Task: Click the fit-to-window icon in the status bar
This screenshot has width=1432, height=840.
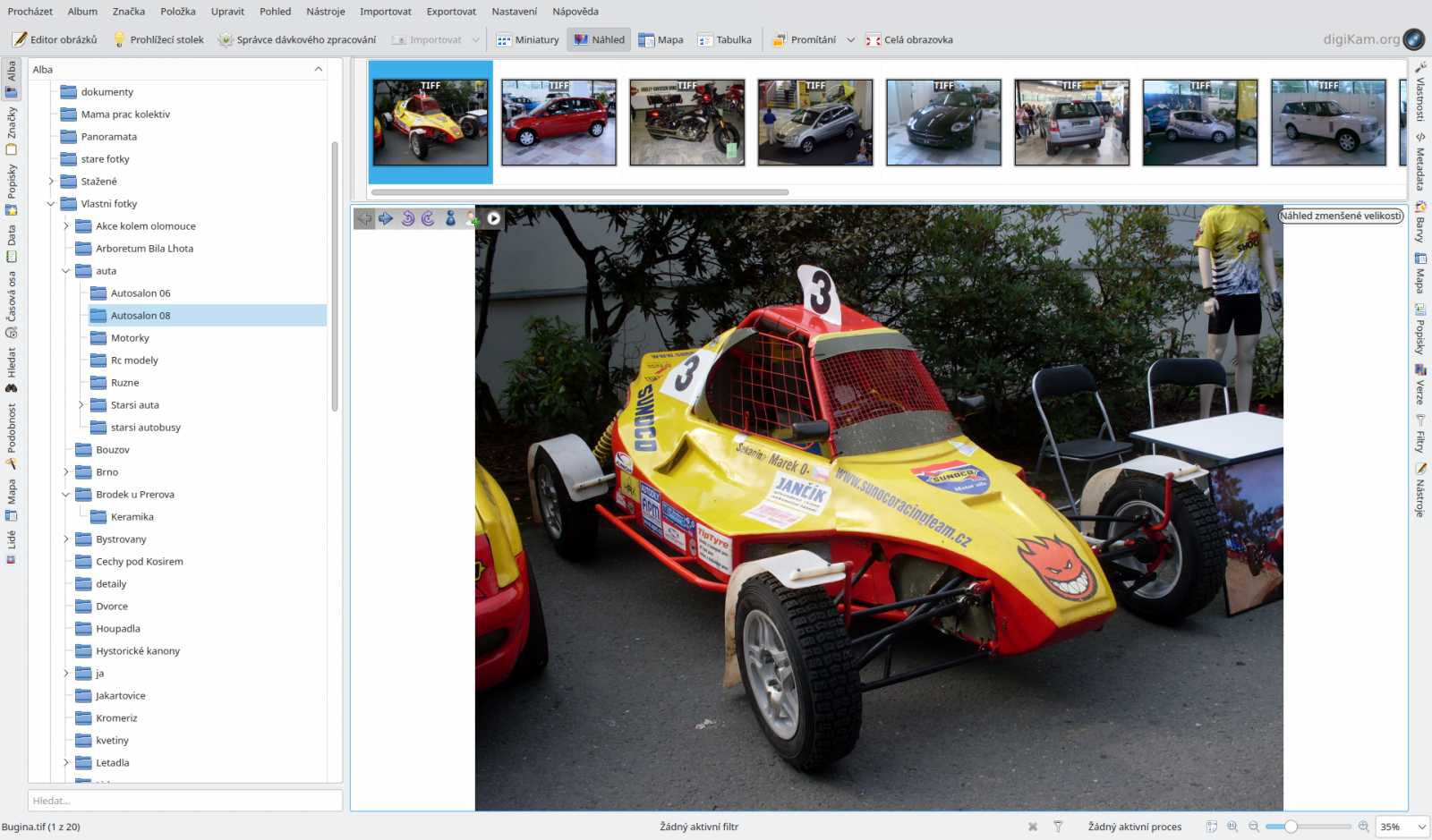Action: pos(1211,827)
